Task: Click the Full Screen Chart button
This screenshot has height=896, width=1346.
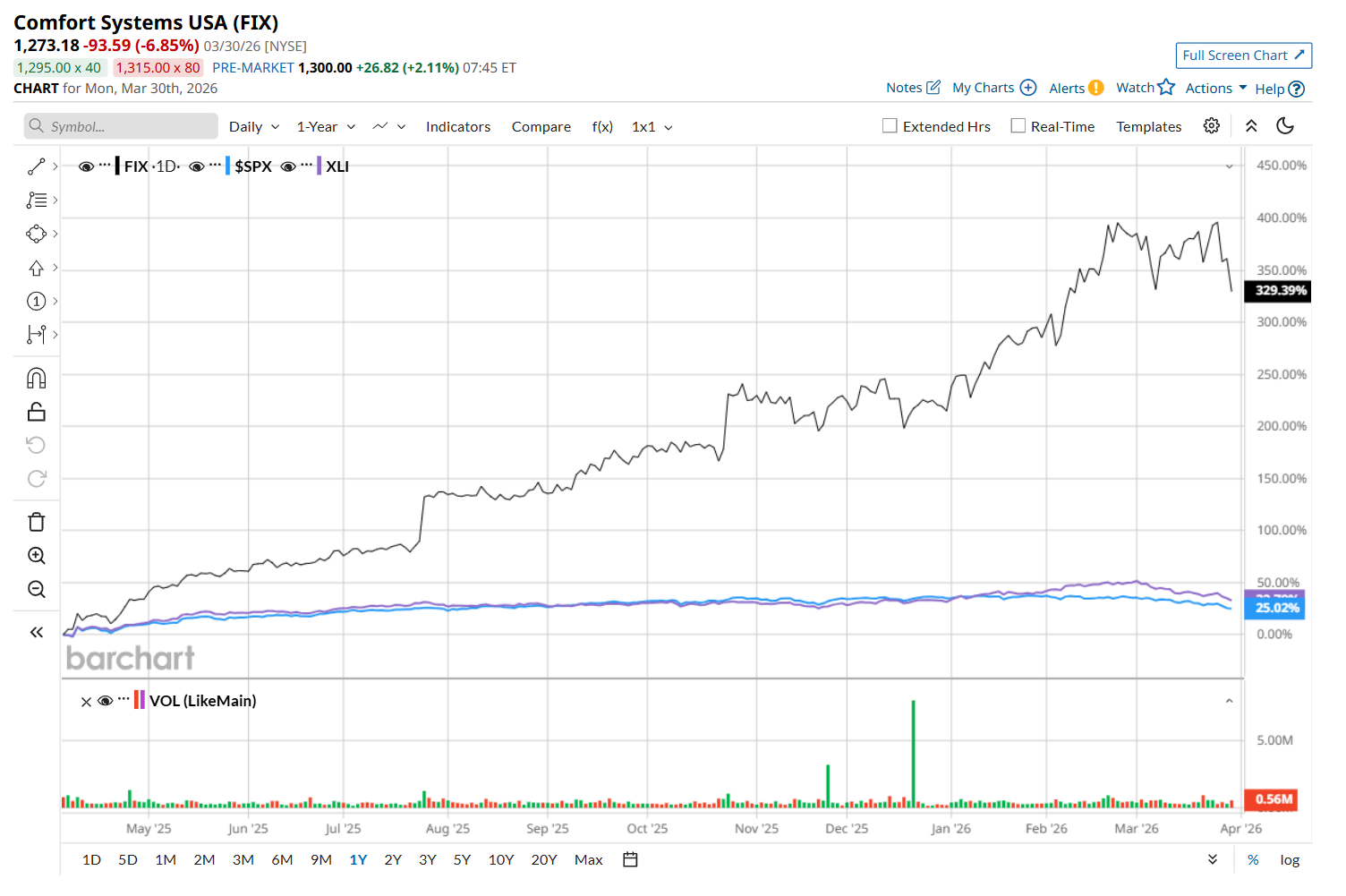Action: click(x=1243, y=55)
